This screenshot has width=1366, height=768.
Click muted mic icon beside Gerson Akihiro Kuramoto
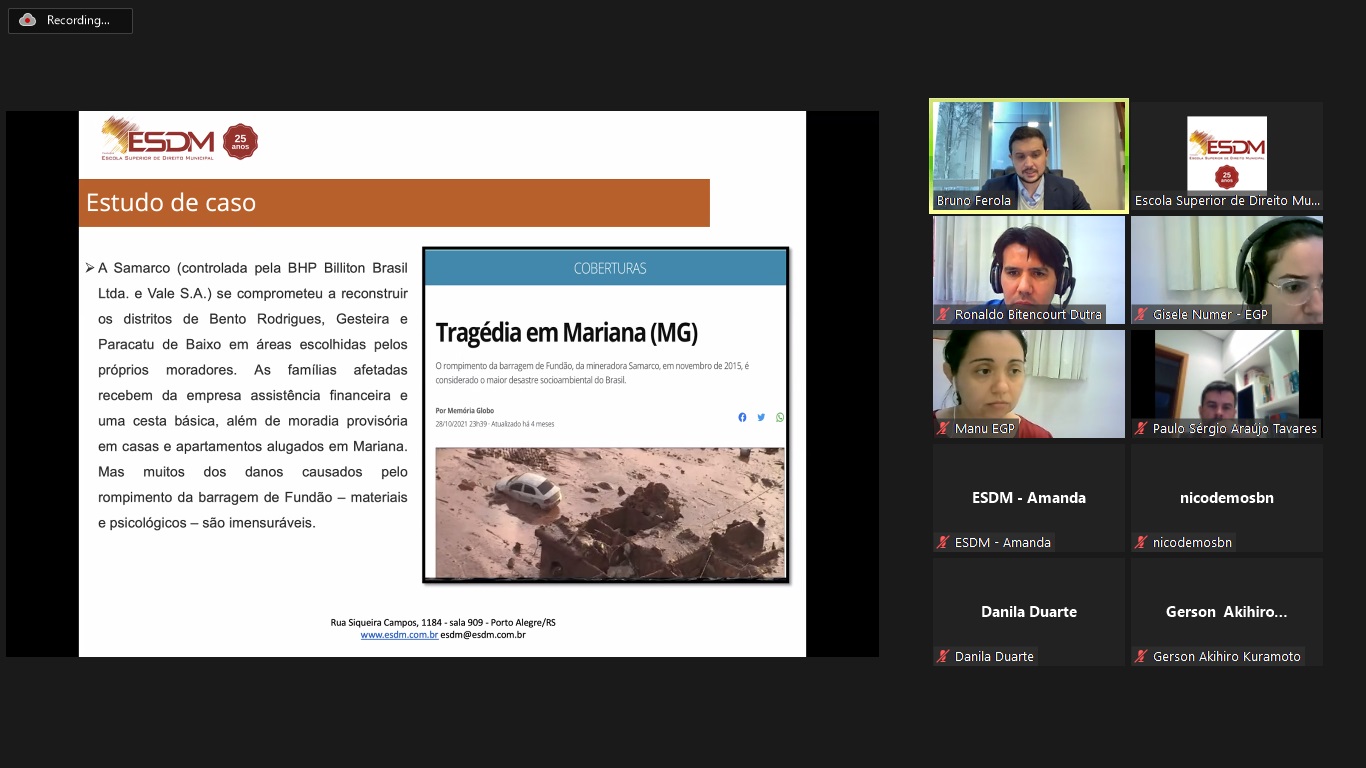tap(1141, 656)
